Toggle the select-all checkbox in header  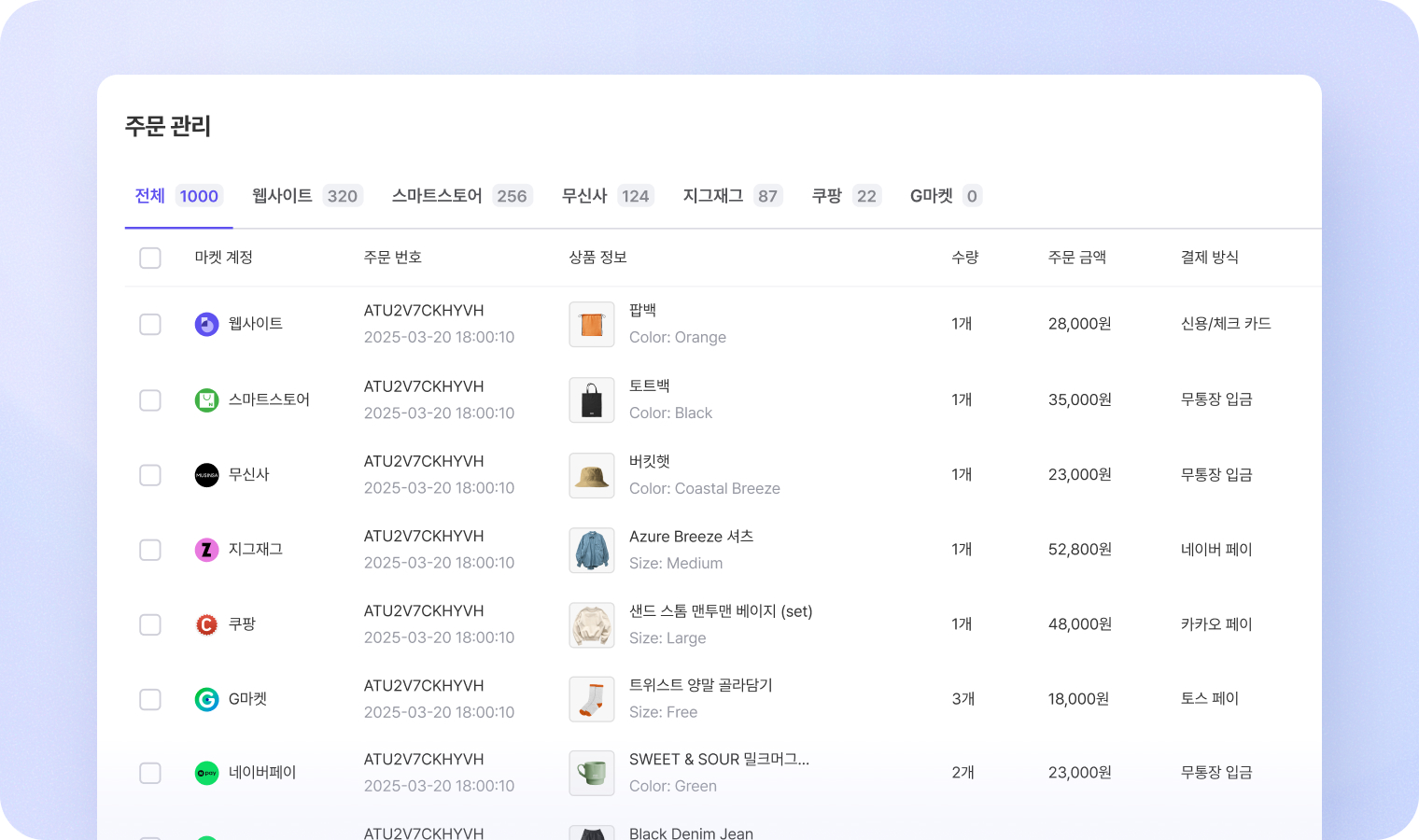pyautogui.click(x=150, y=258)
